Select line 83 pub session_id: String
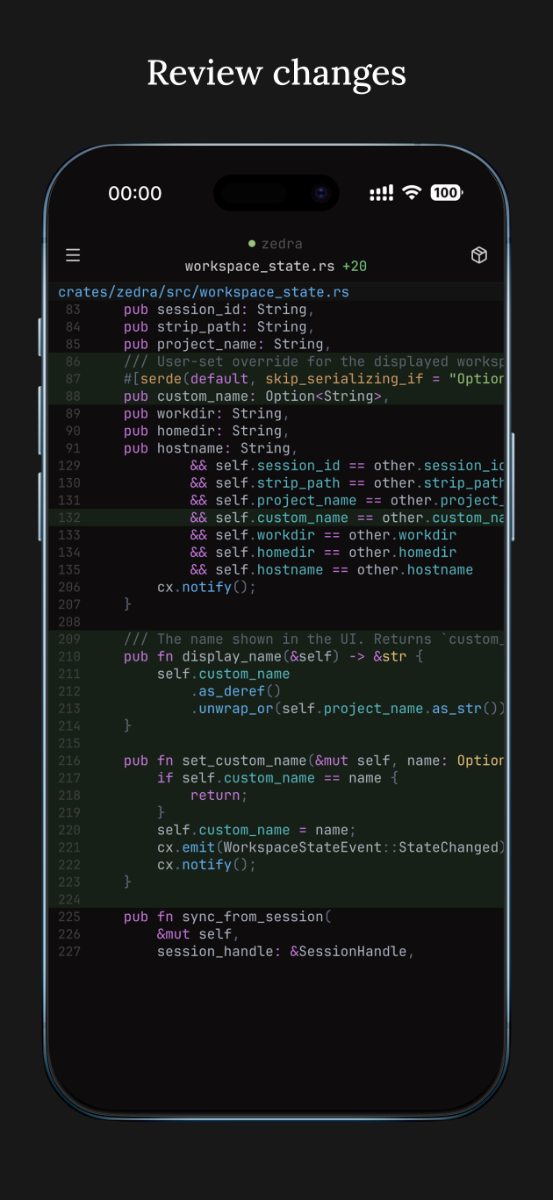 pos(219,309)
